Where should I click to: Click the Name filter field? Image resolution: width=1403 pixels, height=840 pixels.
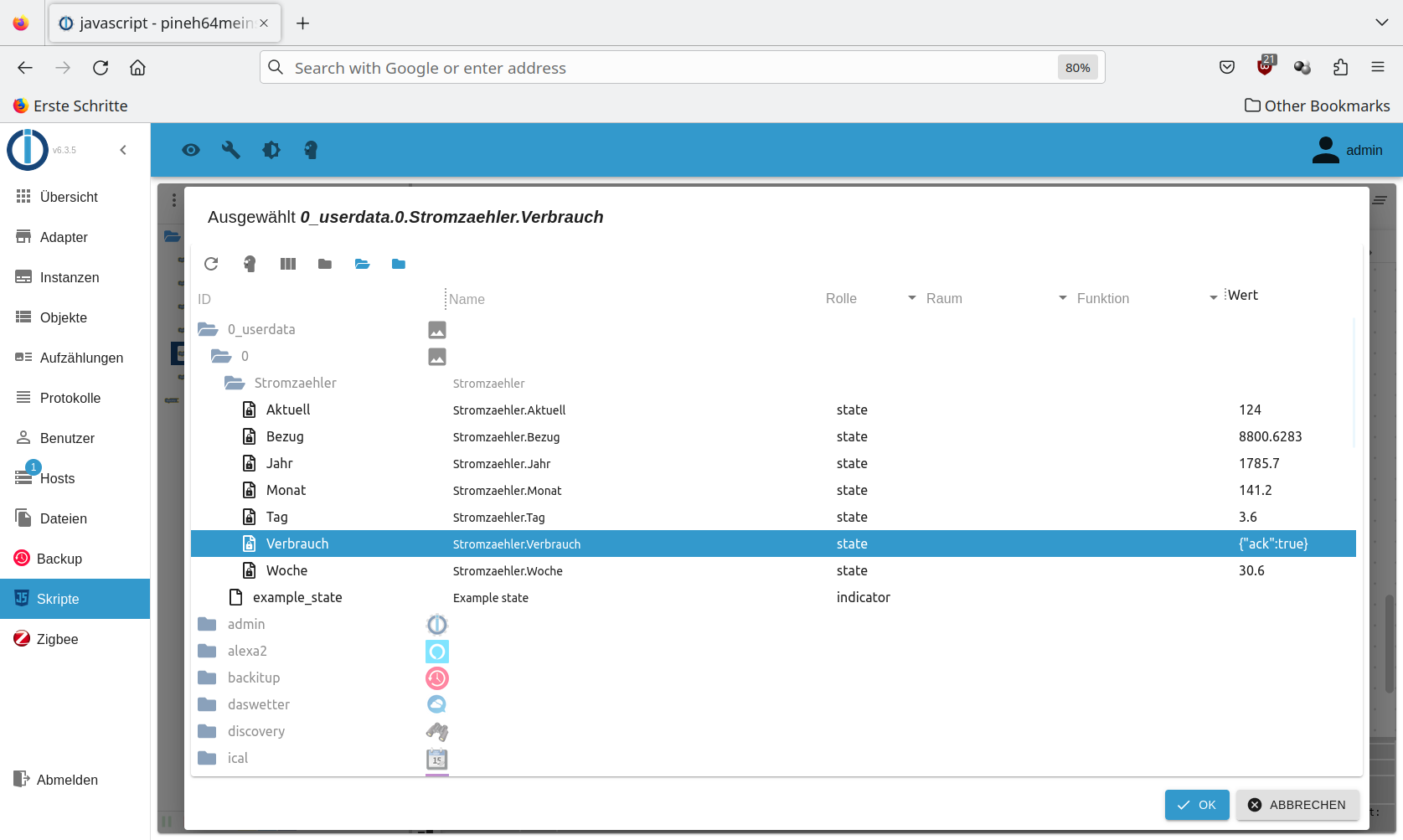[632, 299]
